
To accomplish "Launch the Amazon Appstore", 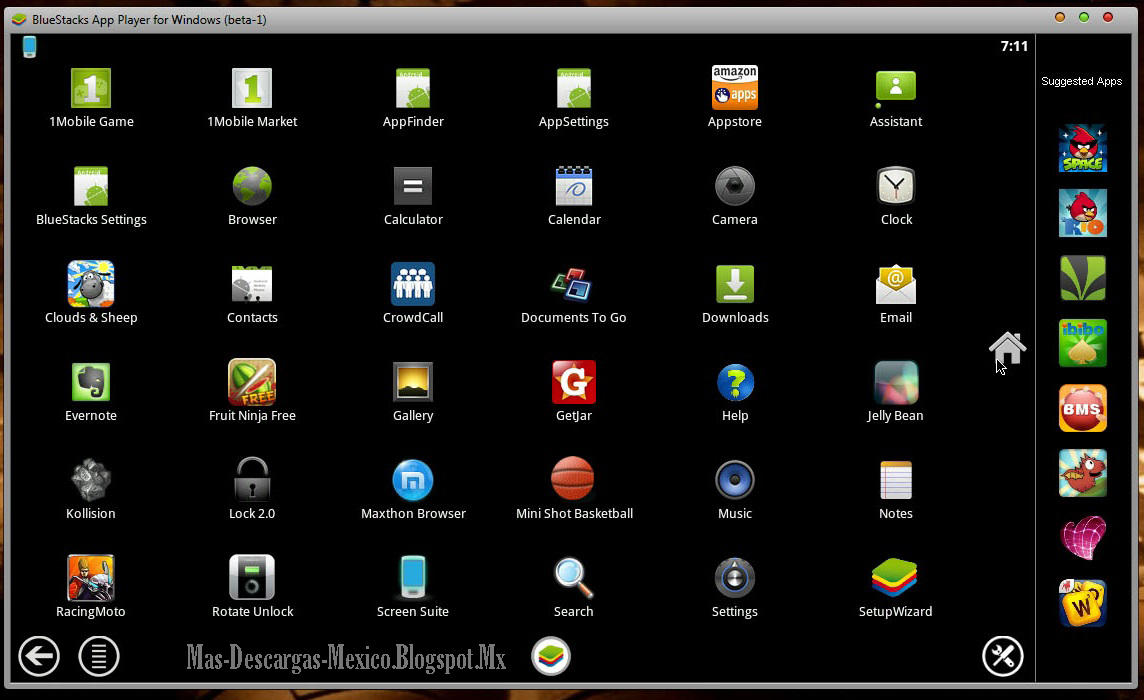I will 735,87.
